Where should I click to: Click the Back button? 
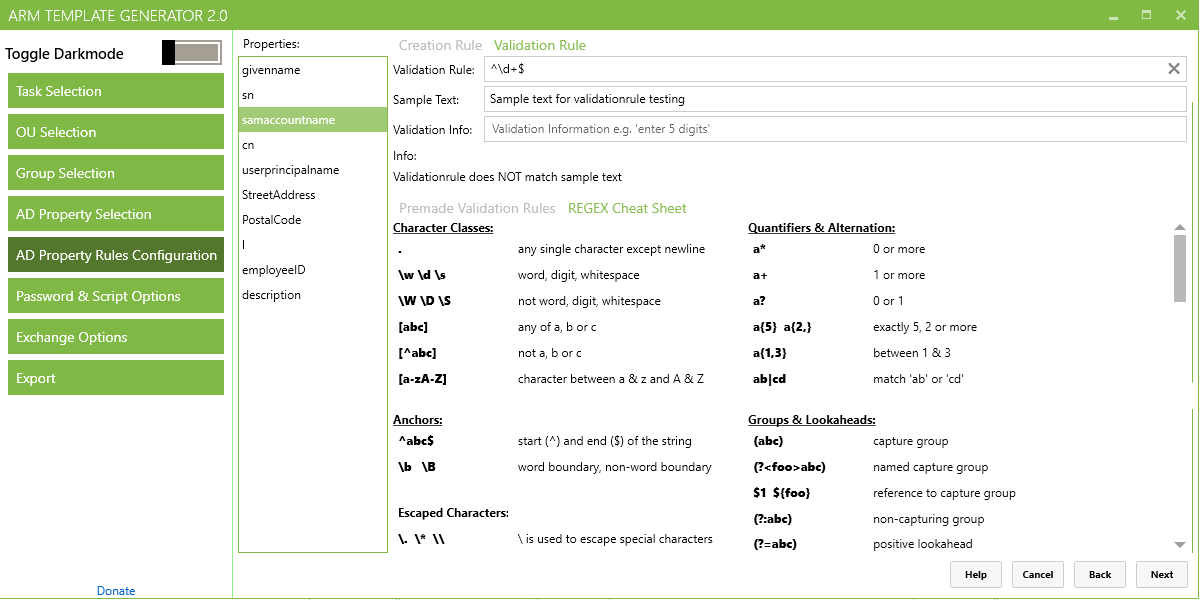click(x=1100, y=574)
